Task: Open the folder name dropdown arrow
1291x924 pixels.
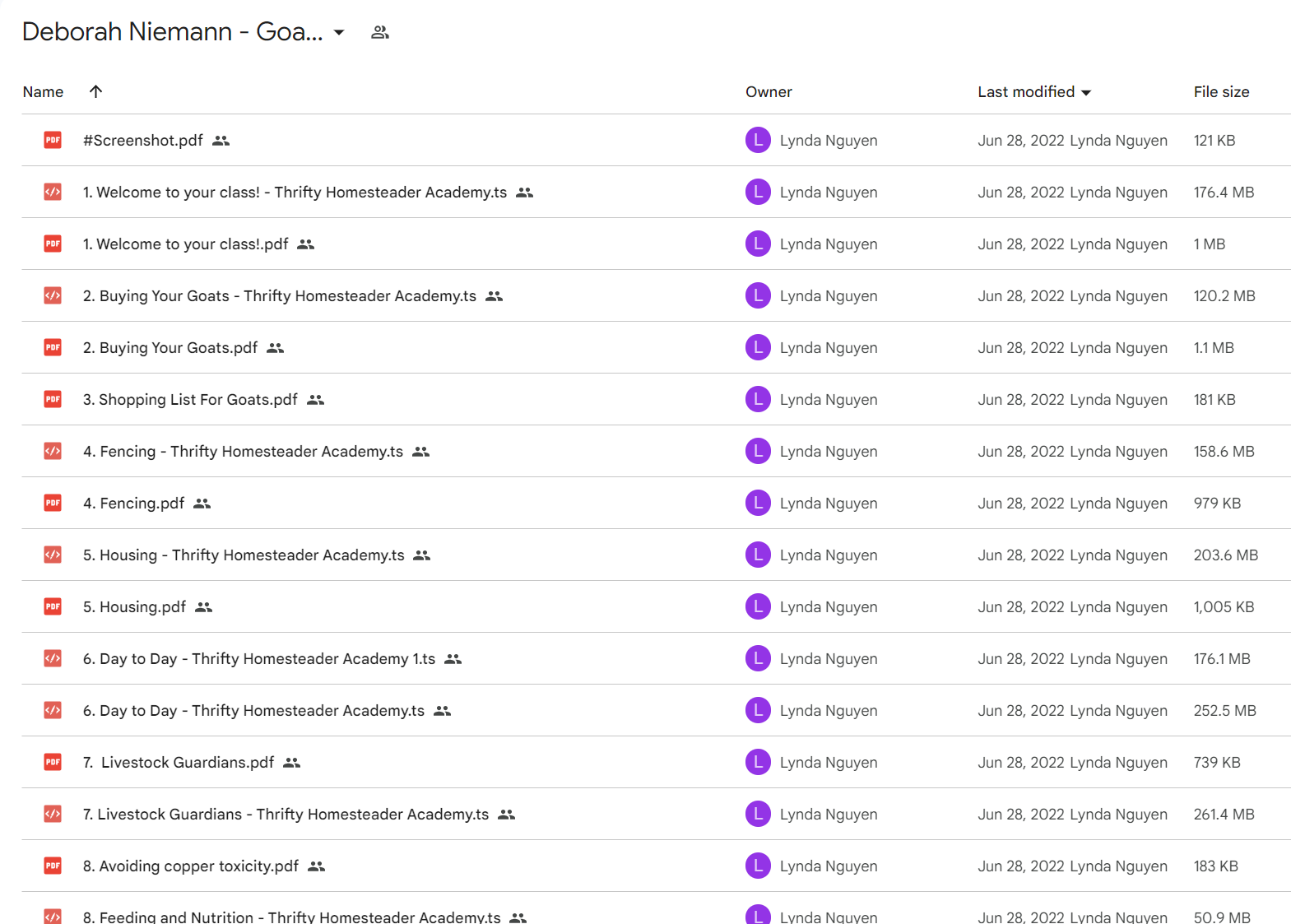Action: pyautogui.click(x=339, y=33)
